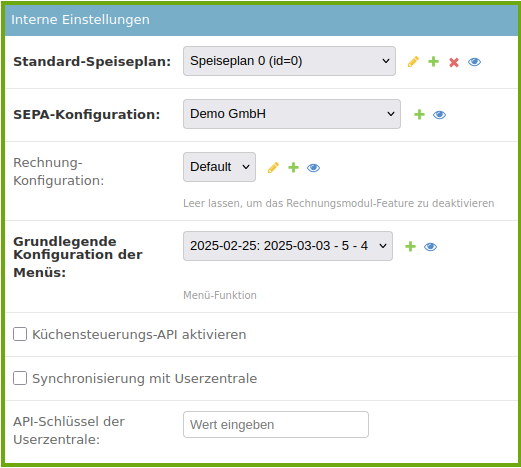Image resolution: width=521 pixels, height=468 pixels.
Task: Click the help text 'Leer lassen, um das Rechnungsmodul-Feature'
Action: pyautogui.click(x=339, y=203)
